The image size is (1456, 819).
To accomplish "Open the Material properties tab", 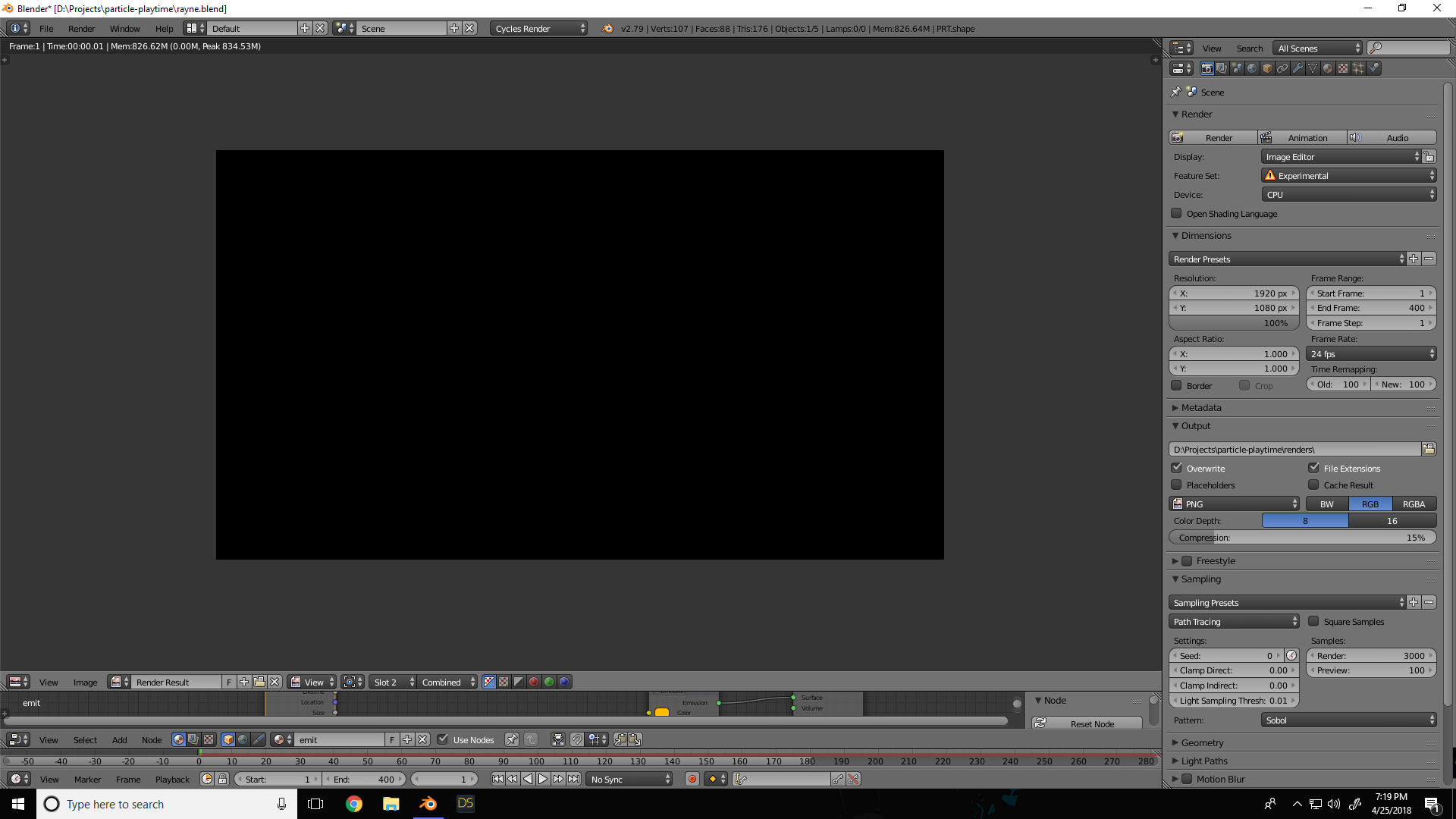I will click(1328, 68).
